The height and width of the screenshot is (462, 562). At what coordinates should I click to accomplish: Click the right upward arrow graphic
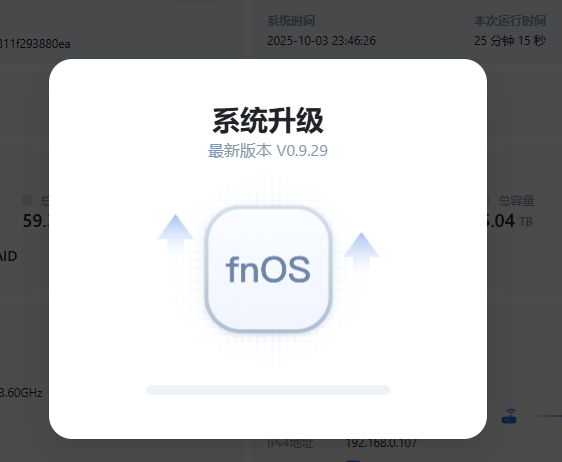(x=361, y=252)
